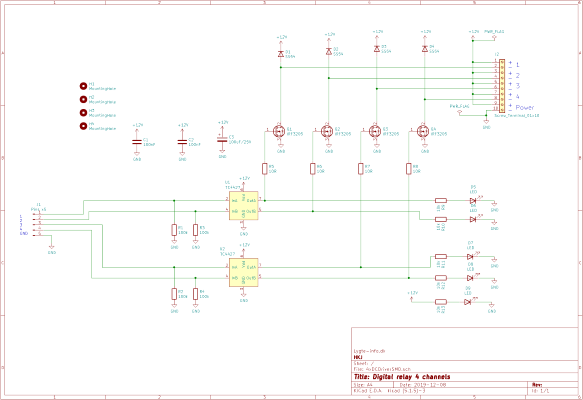Image resolution: width=583 pixels, height=400 pixels.
Task: Click gate resistor R5 10R
Action: coord(264,169)
